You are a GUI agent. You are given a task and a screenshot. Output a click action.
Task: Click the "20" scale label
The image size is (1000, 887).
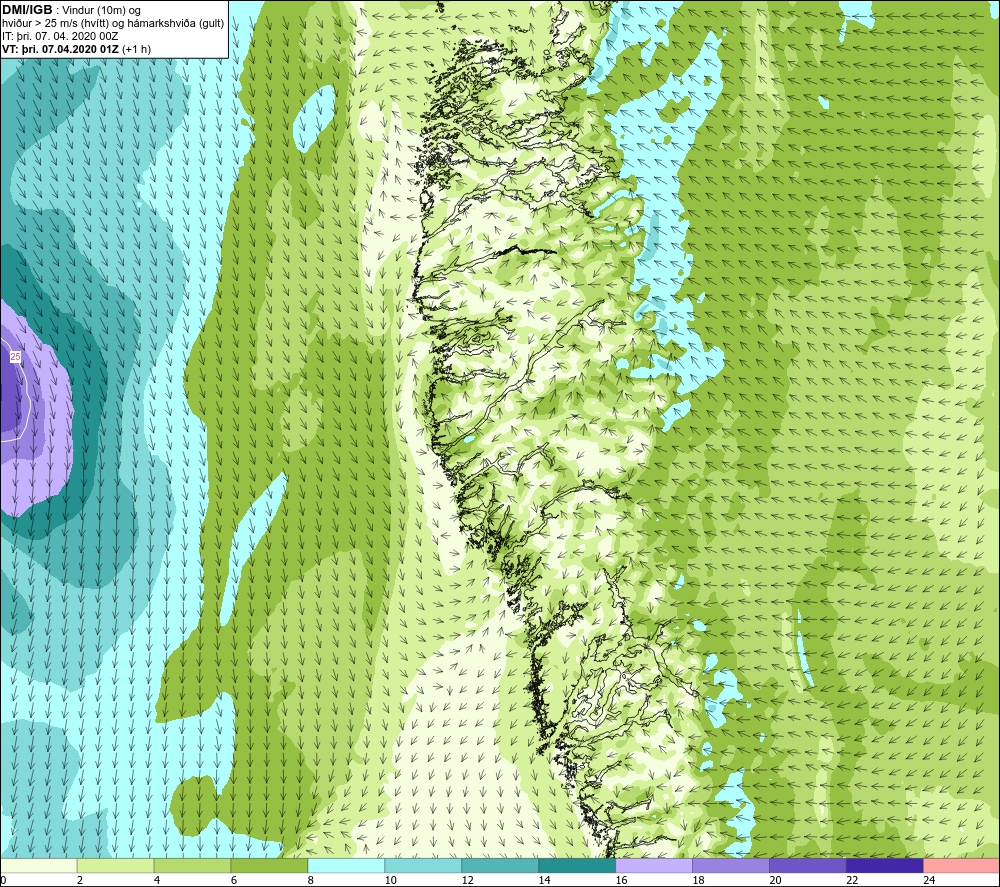click(775, 880)
